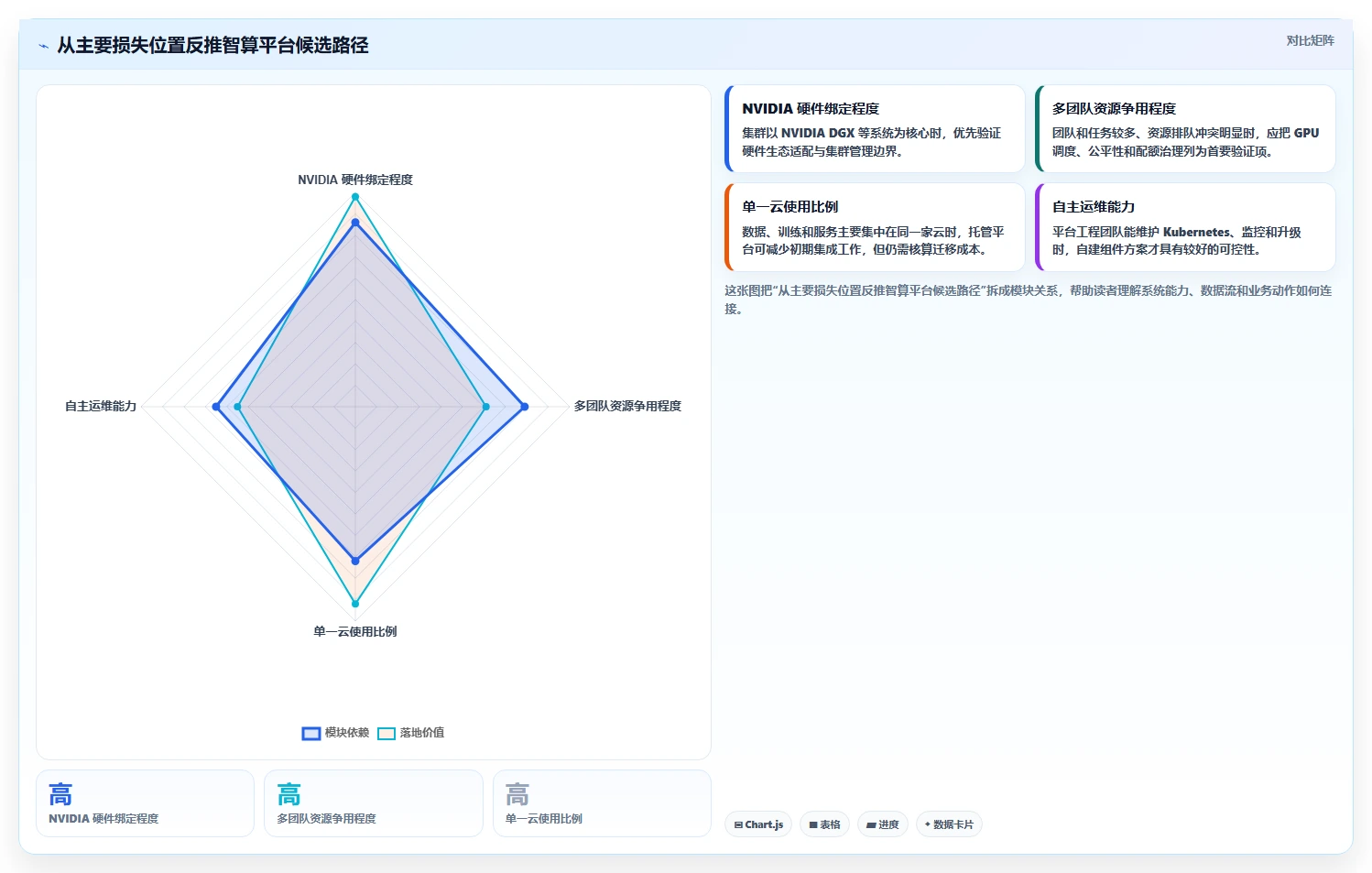This screenshot has width=1372, height=873.
Task: Click the 模块依赖 point on the 多团队资源争用程度 axis
Action: pos(524,407)
